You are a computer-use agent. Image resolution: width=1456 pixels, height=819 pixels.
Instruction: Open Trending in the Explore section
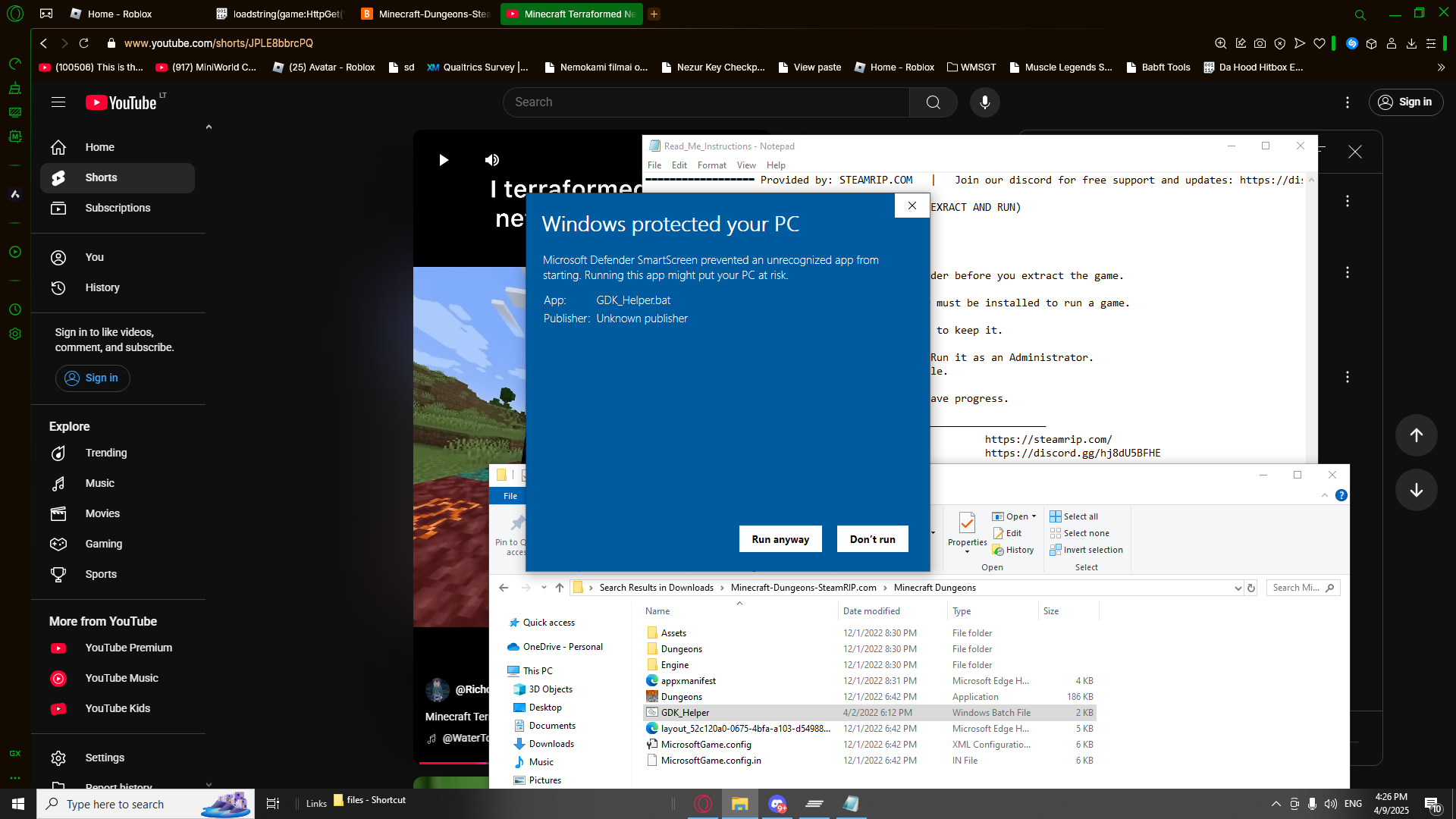118,453
